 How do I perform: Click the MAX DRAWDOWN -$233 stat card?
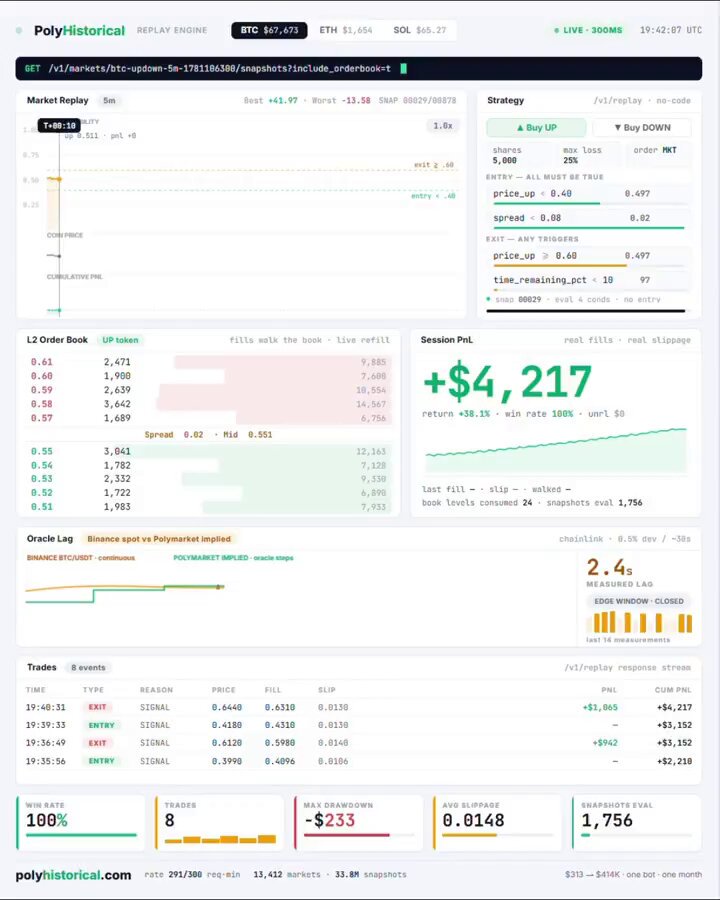click(358, 823)
